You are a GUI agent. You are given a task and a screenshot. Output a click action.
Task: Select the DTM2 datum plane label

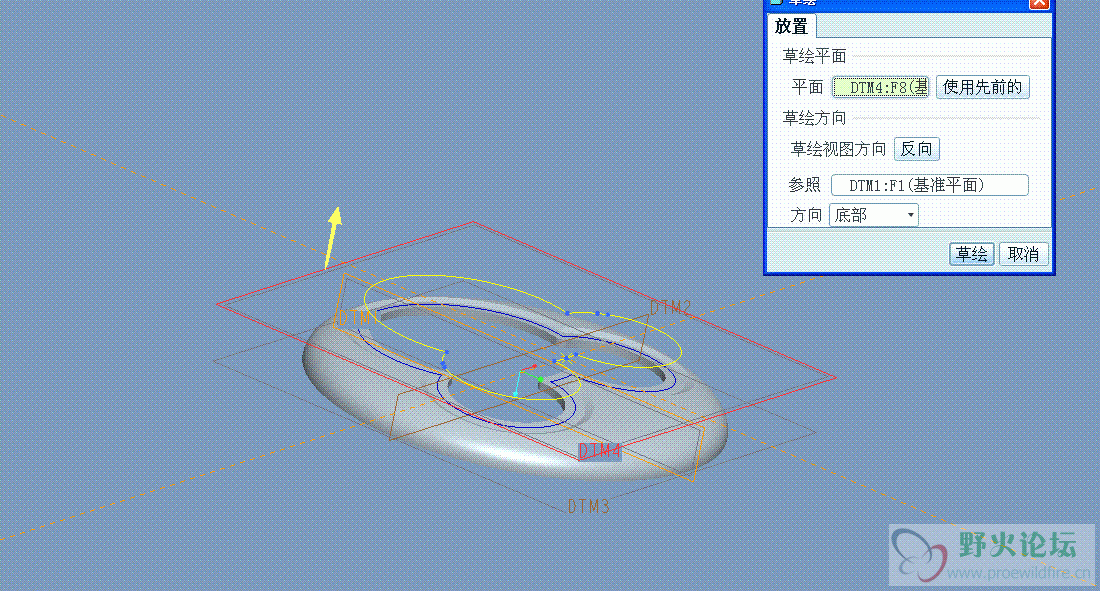(671, 307)
